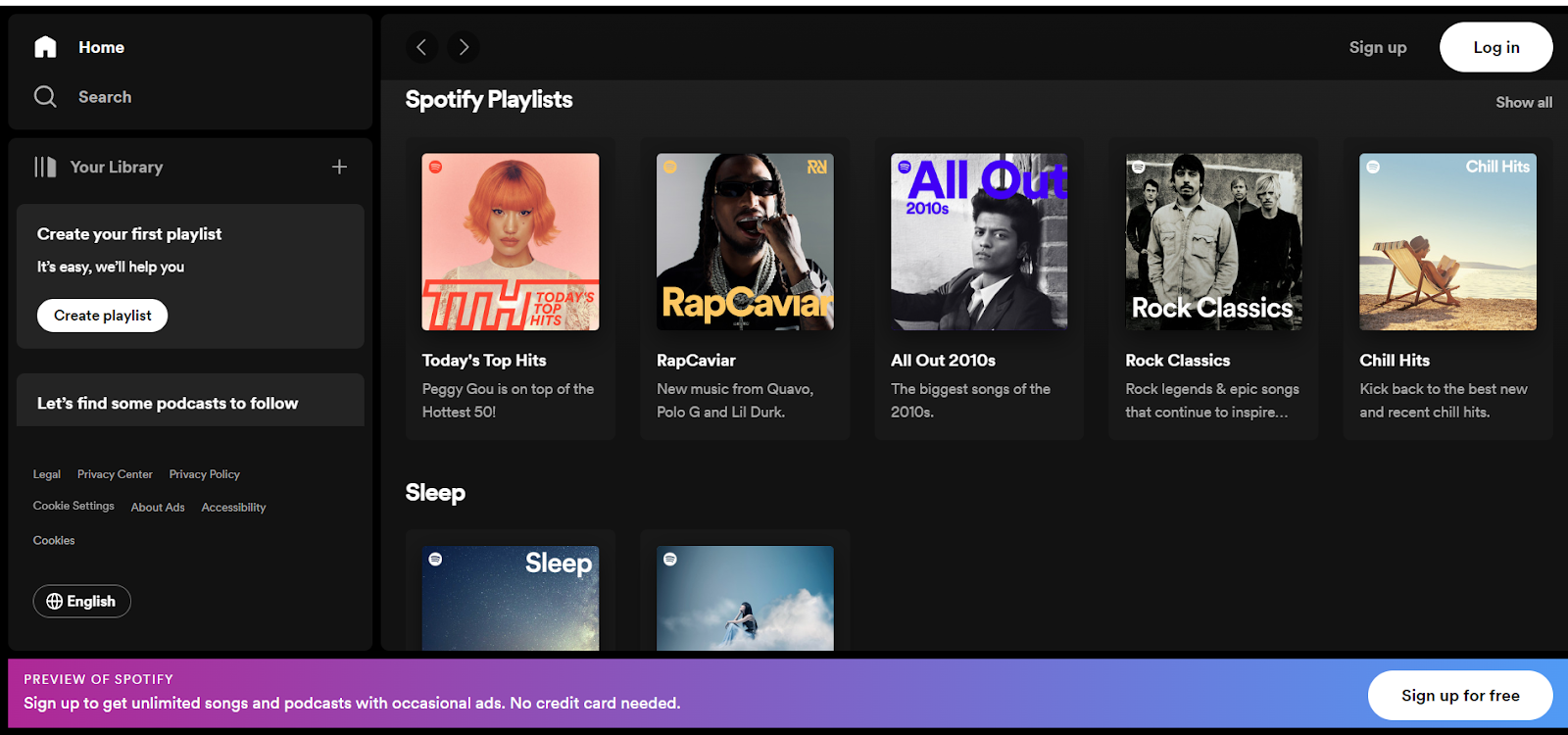Click 'New music from Quavo' description
Viewport: 1568px width, 735px height.
click(735, 401)
